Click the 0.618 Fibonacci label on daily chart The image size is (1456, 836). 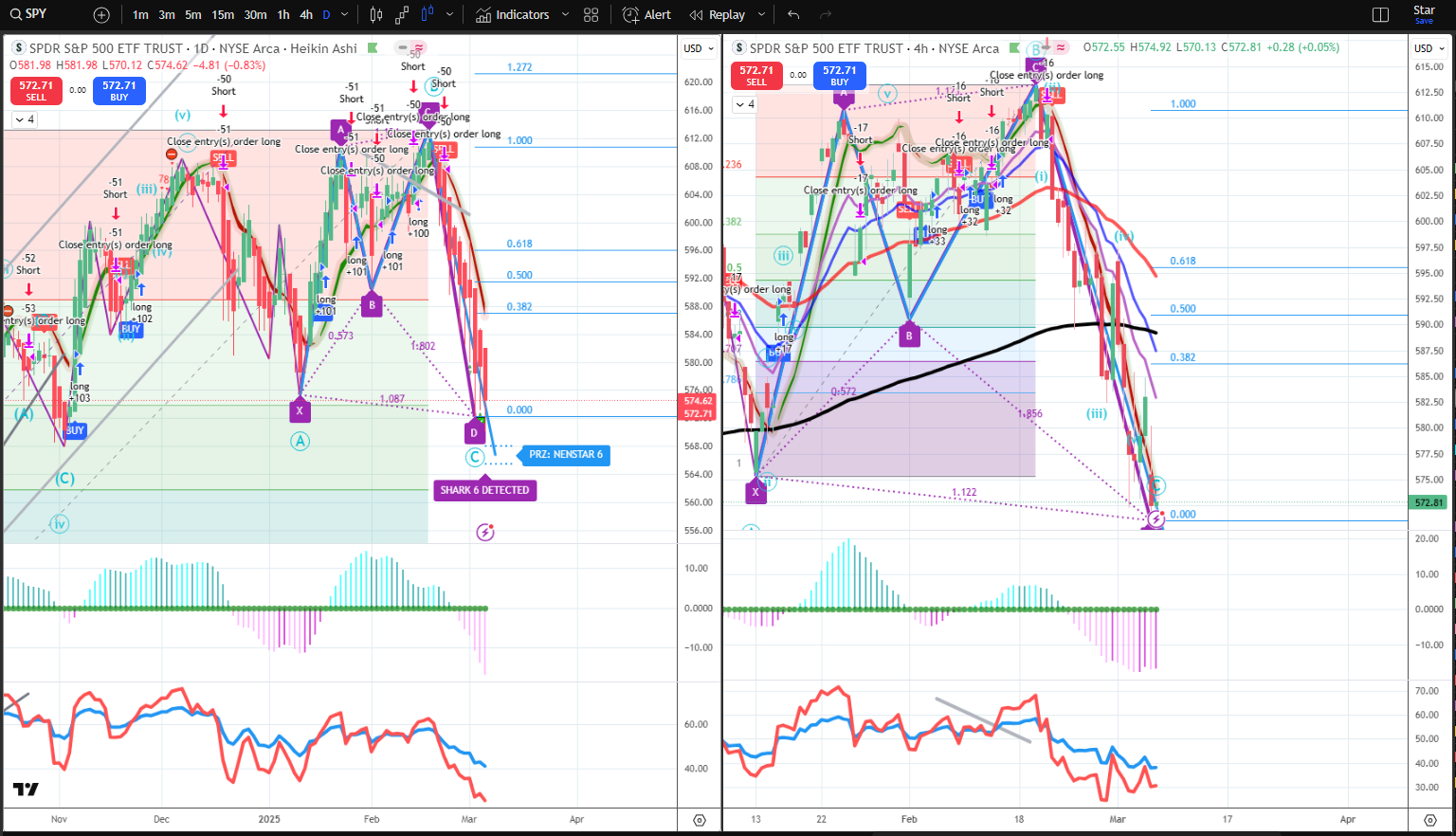click(x=519, y=244)
